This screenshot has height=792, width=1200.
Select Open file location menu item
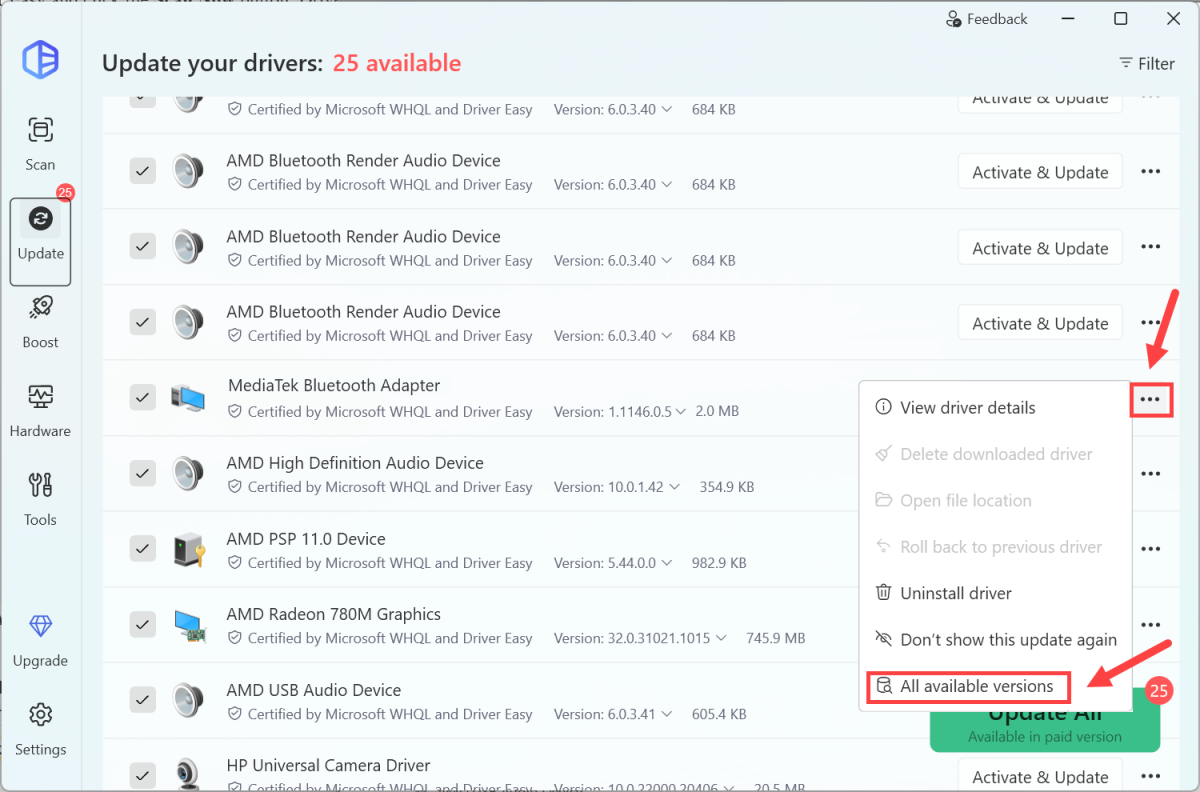(995, 500)
